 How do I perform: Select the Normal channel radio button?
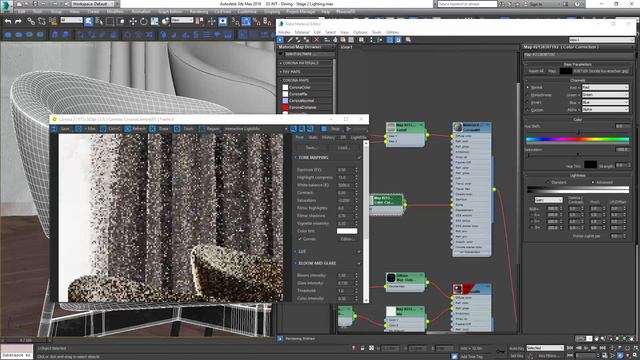[527, 87]
